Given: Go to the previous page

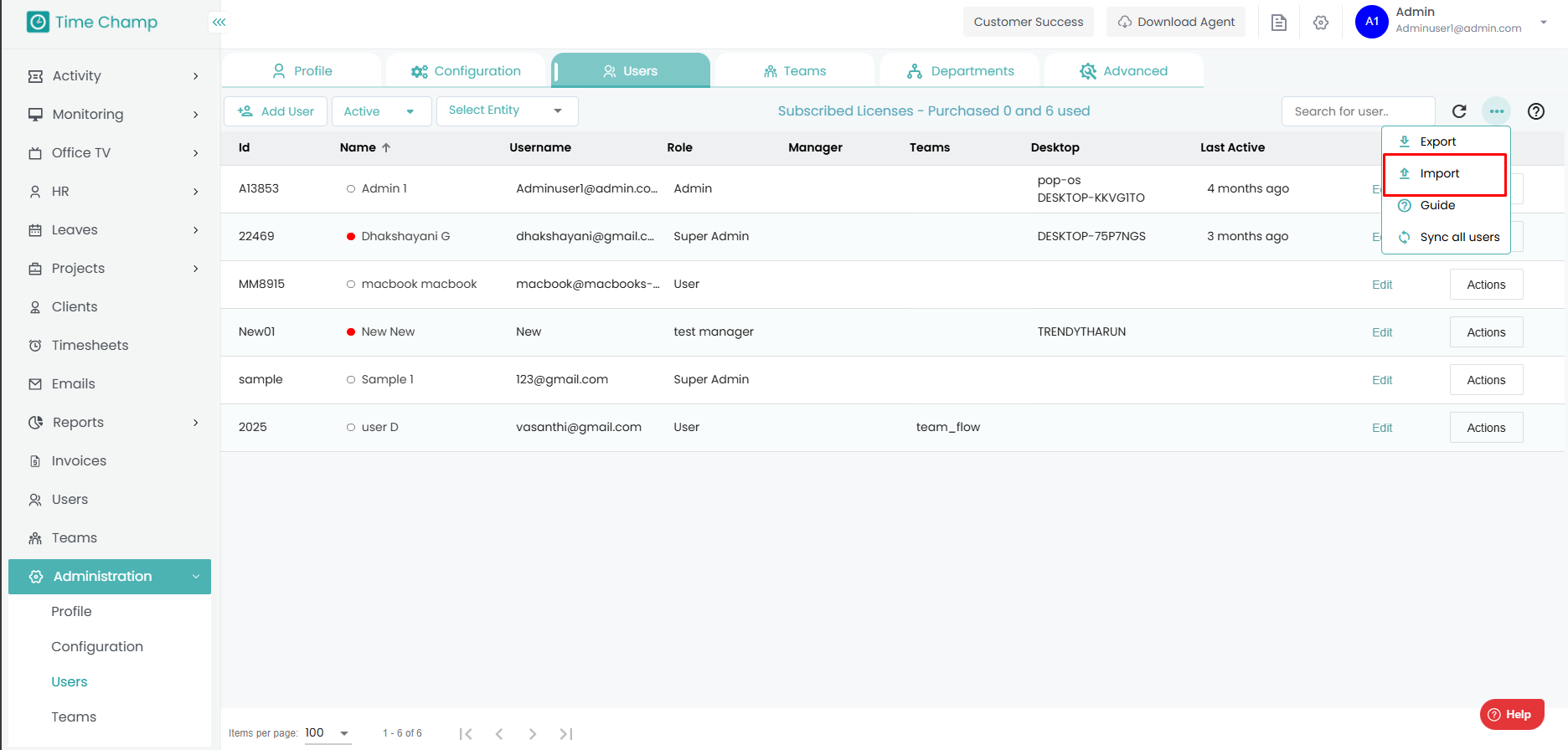Looking at the screenshot, I should 499,734.
